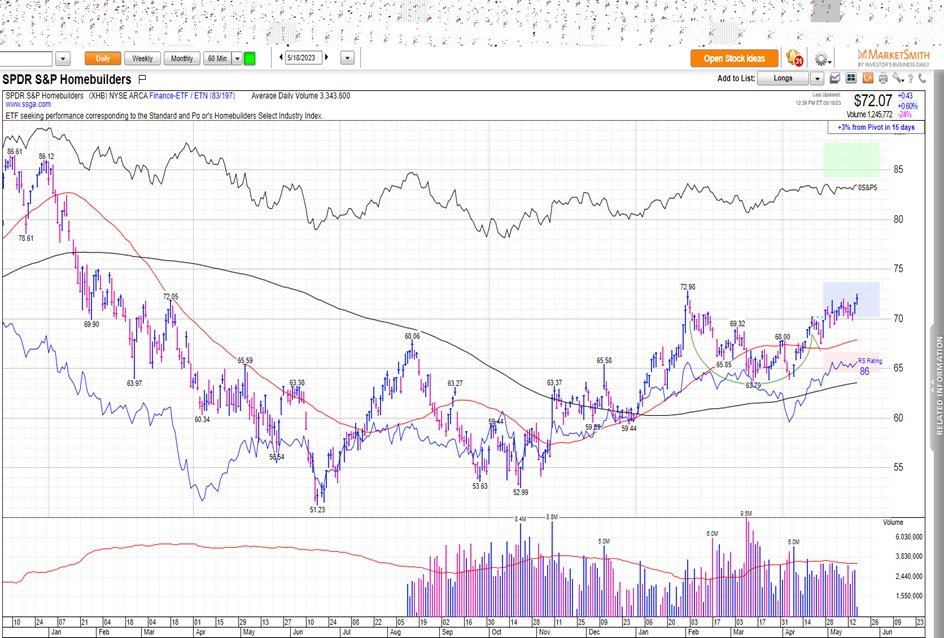Viewport: 944px width, 638px height.
Task: Click the pink shaded zone behind RS Rating
Action: click(x=851, y=362)
